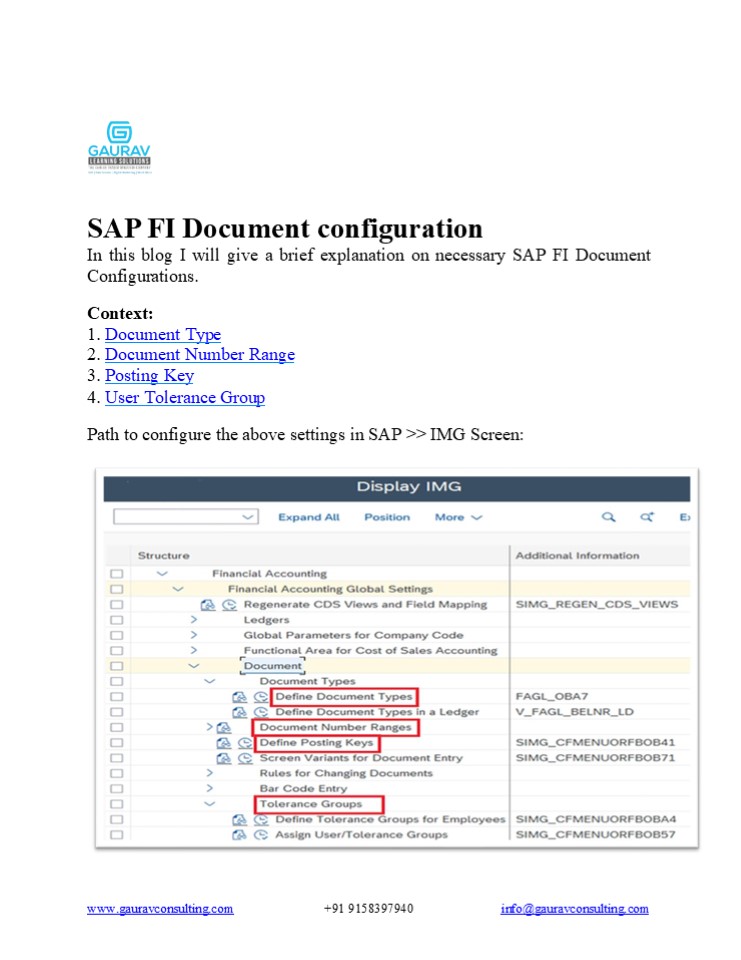This screenshot has height=960, width=741.
Task: Click the V_FAGL_BELNR_LD additional information cell
Action: [x=574, y=712]
